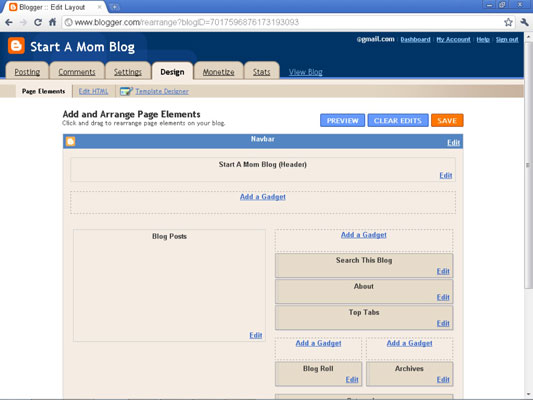Edit the Start A Mom Blog header
The width and height of the screenshot is (533, 400).
coord(446,175)
